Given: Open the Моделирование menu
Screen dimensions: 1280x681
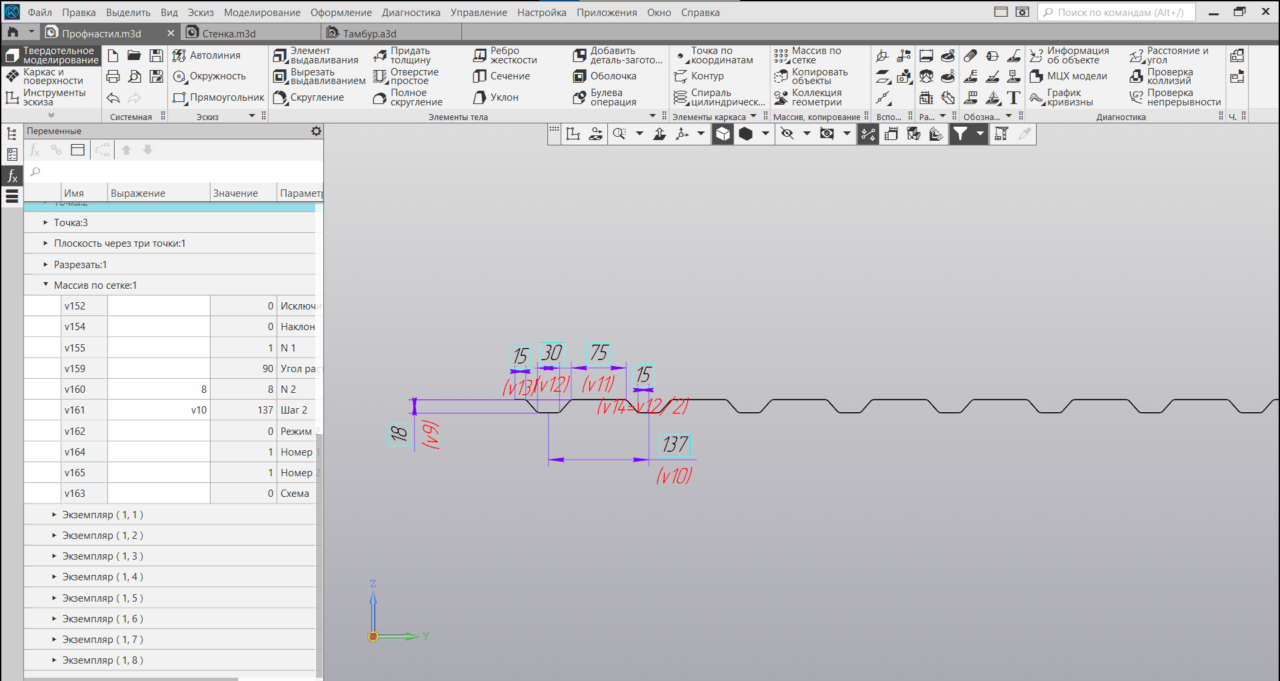Looking at the screenshot, I should click(262, 13).
